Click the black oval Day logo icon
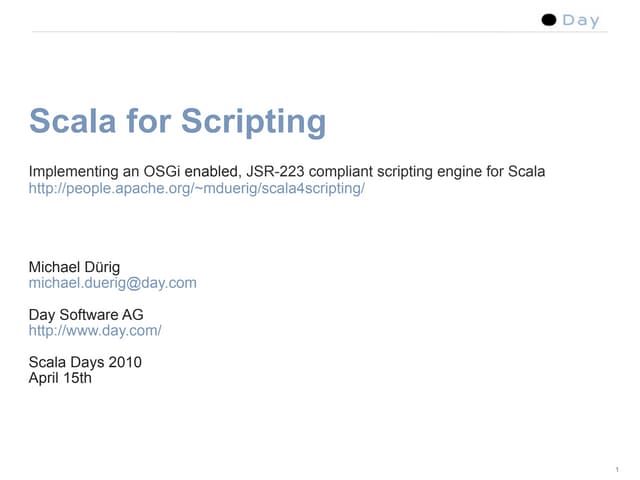 (548, 20)
